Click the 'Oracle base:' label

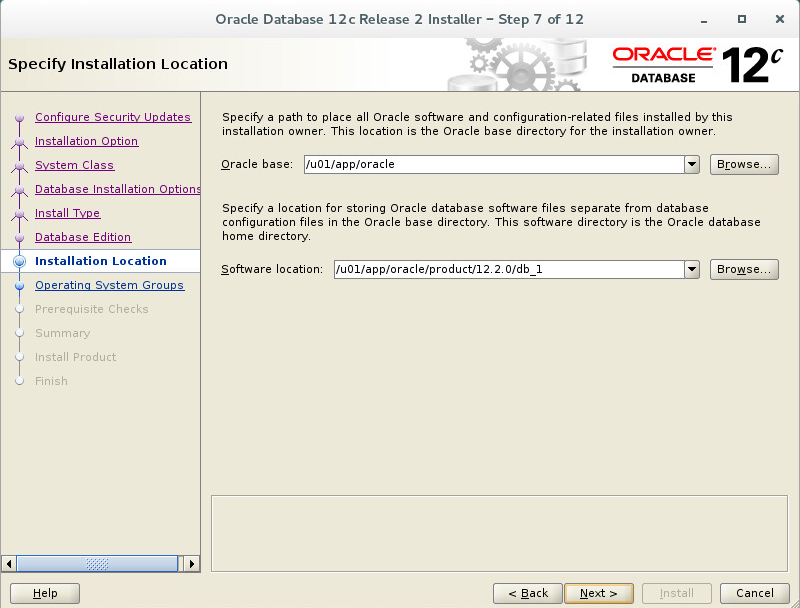point(257,164)
